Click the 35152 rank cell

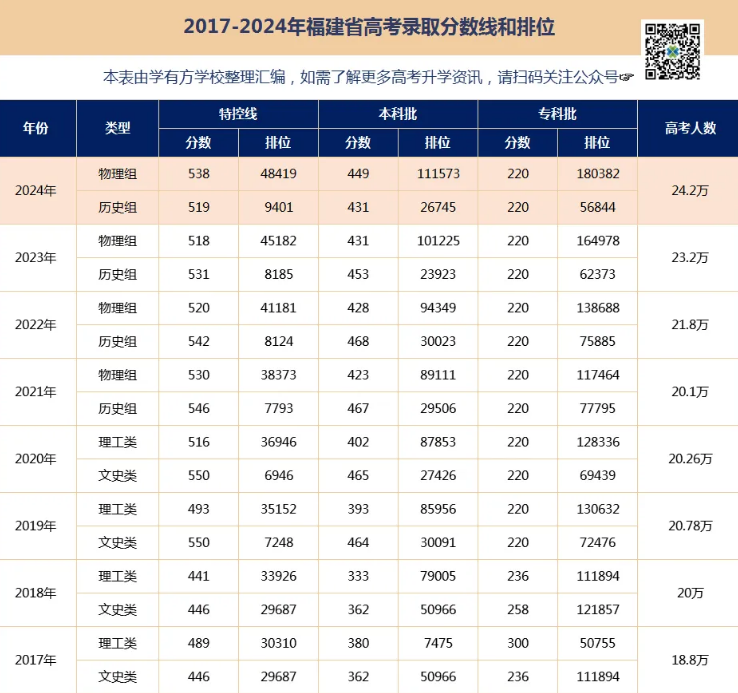pos(279,509)
